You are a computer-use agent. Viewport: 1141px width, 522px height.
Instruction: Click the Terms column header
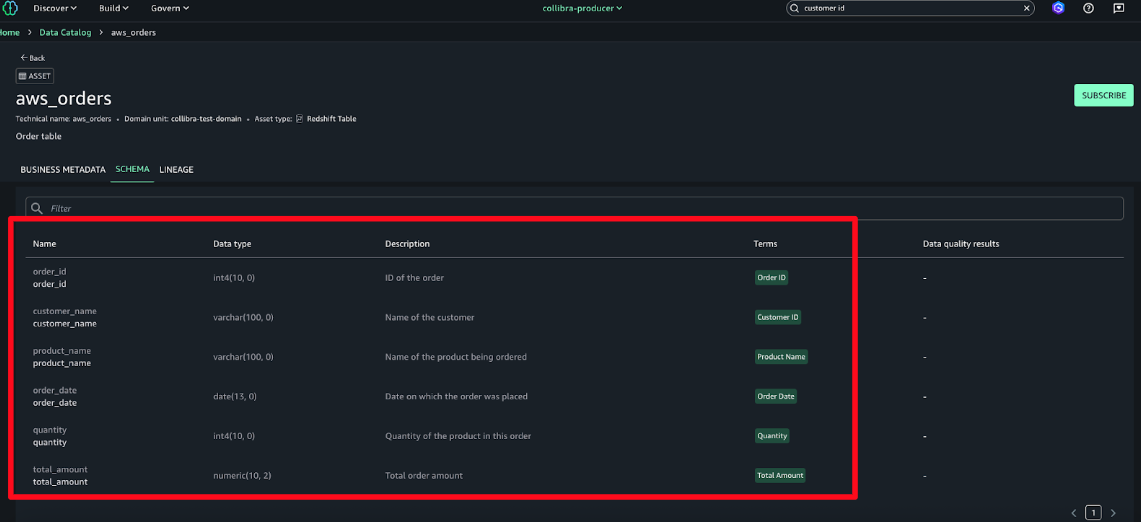766,244
